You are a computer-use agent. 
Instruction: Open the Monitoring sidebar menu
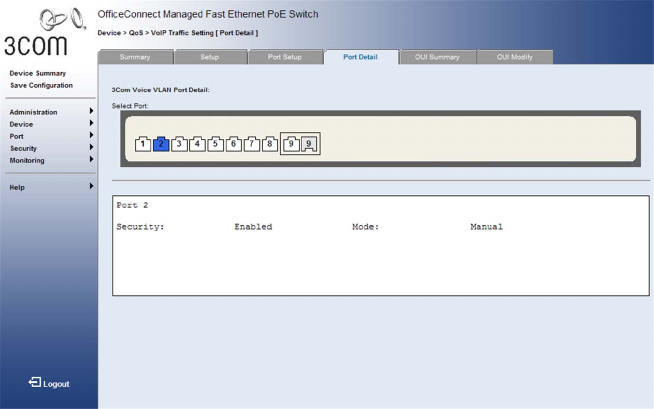pyautogui.click(x=27, y=161)
